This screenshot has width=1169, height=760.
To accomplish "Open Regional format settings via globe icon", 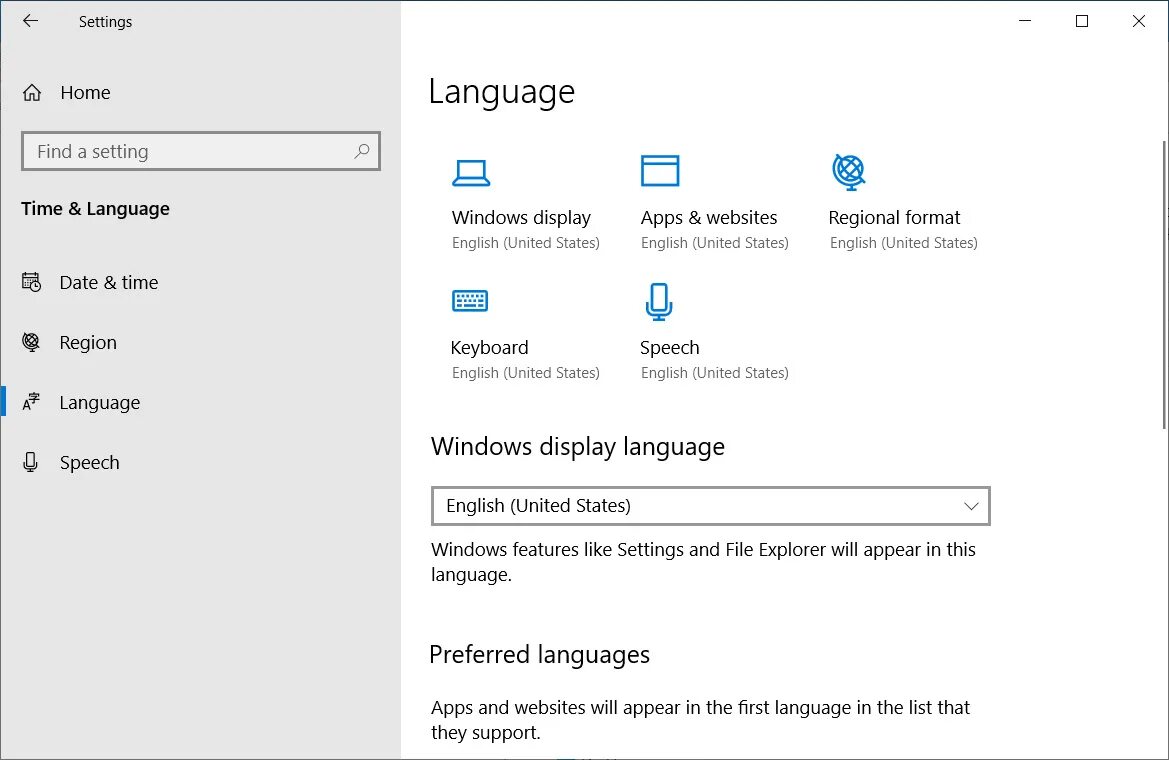I will pyautogui.click(x=849, y=170).
